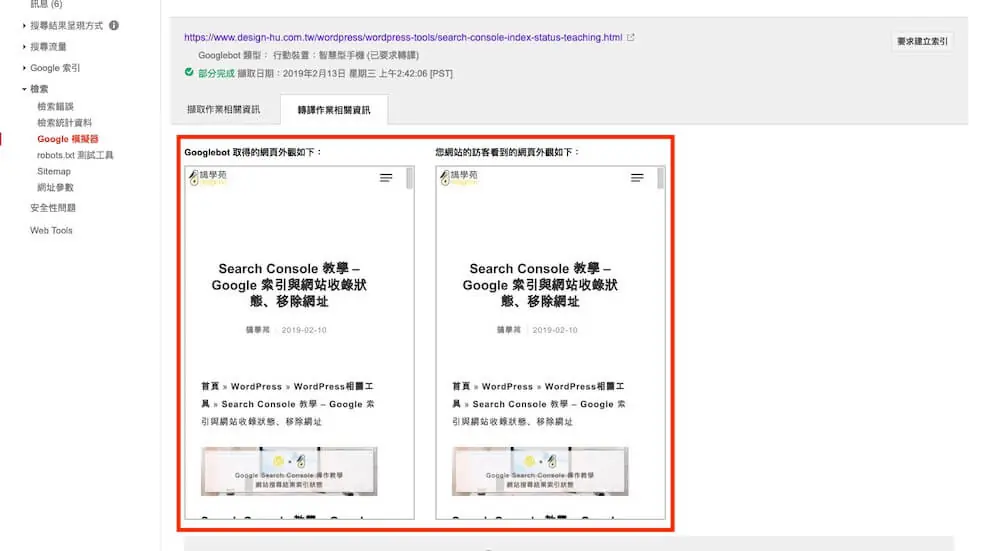1000x551 pixels.
Task: Click 'Googlebot 取得的網頁外觀如下' heading
Action: coord(253,152)
